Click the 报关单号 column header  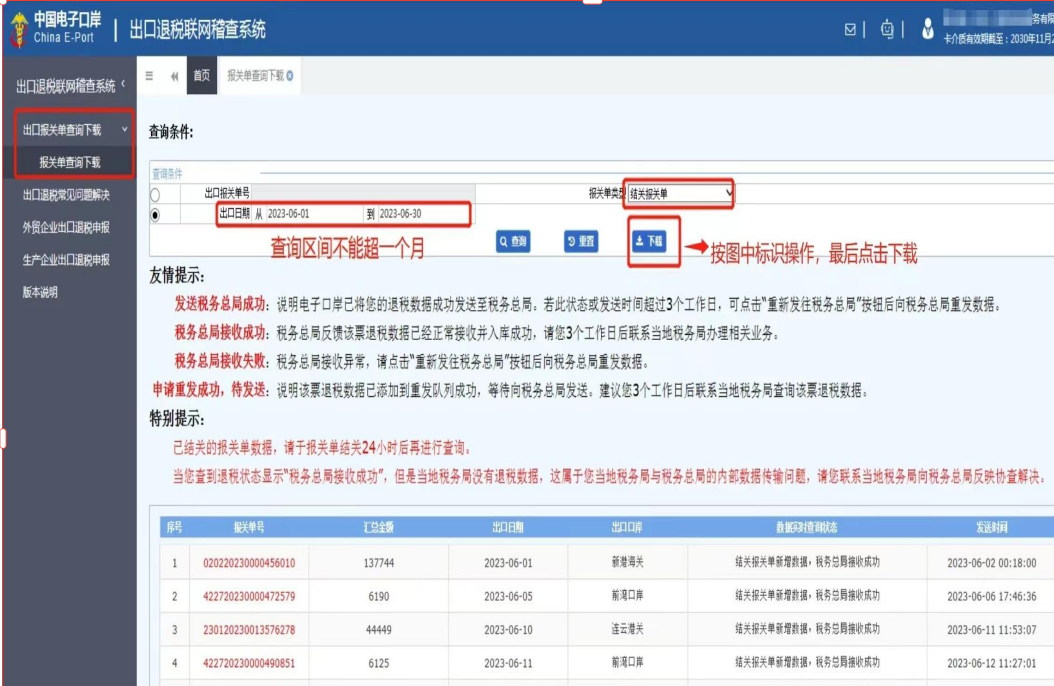(x=249, y=527)
